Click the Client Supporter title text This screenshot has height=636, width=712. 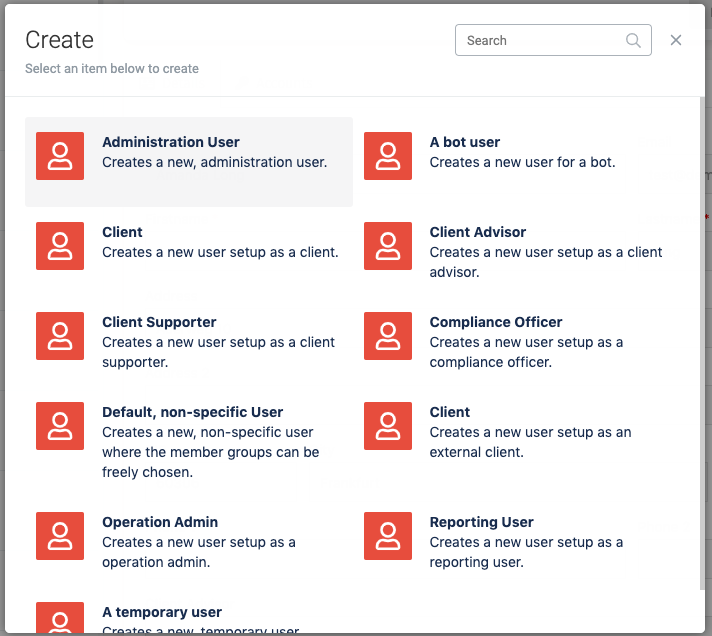coord(159,322)
